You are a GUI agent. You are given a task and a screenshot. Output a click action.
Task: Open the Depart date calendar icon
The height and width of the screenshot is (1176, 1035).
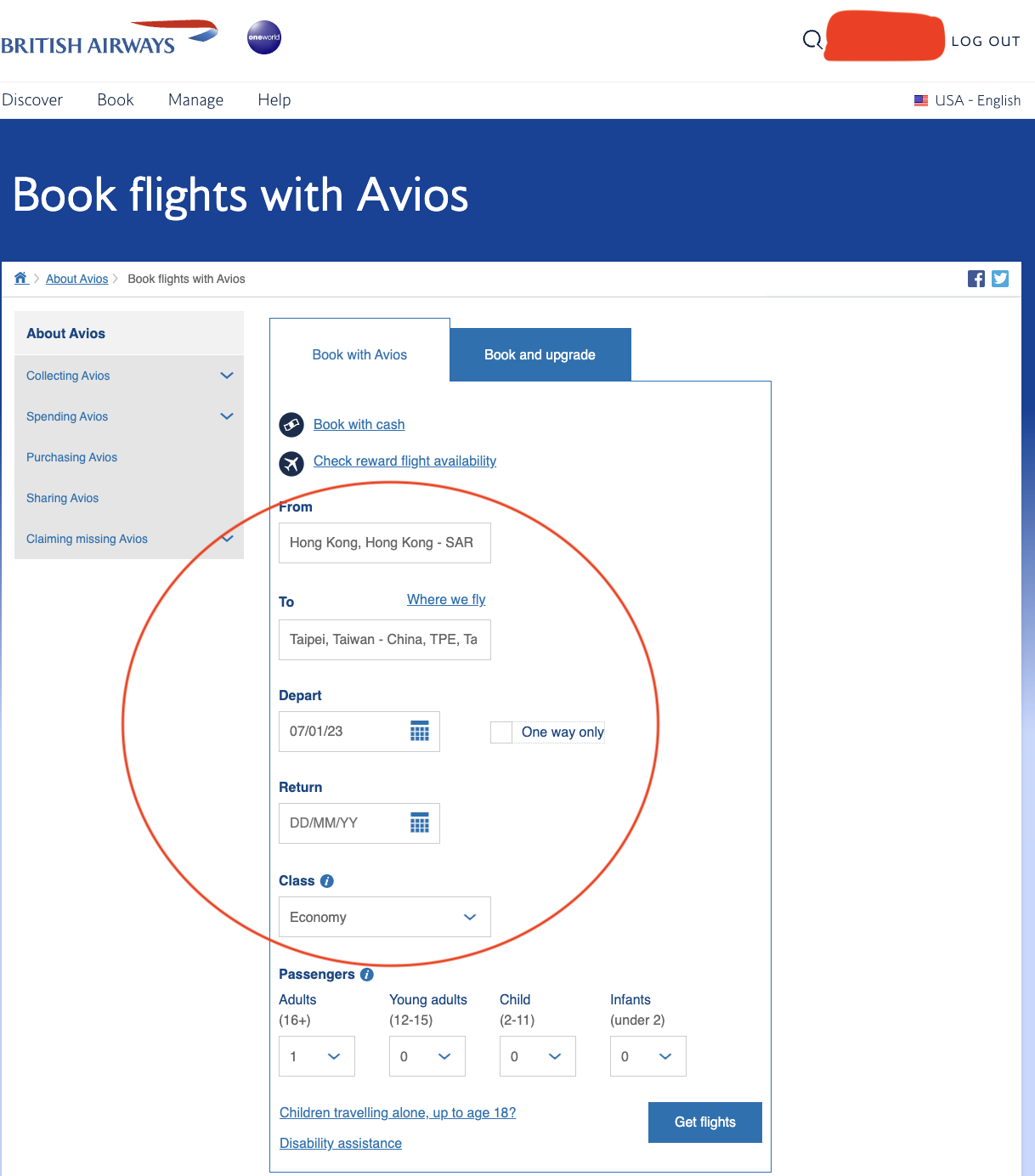pos(420,732)
